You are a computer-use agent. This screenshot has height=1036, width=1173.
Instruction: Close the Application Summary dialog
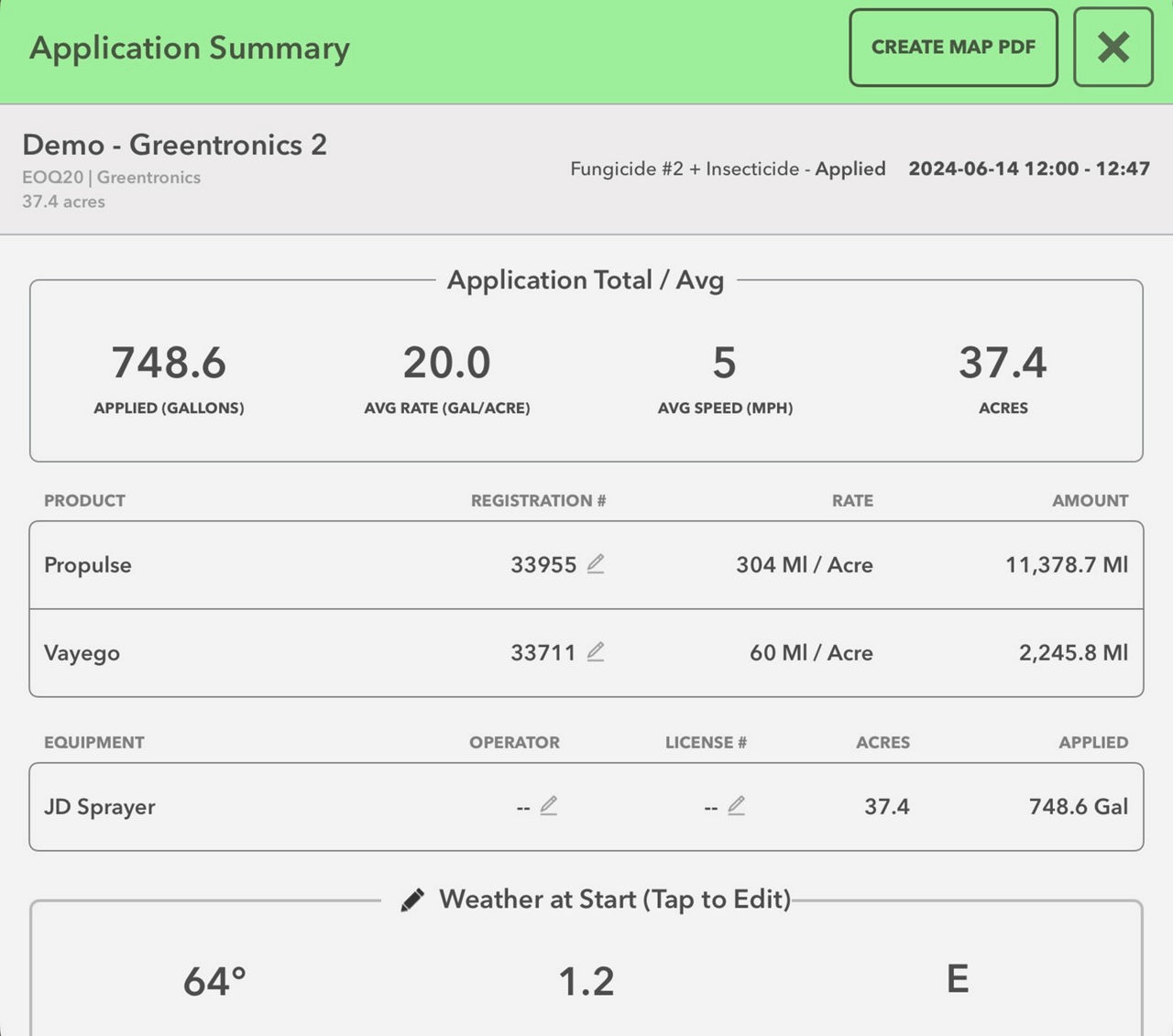click(1113, 48)
